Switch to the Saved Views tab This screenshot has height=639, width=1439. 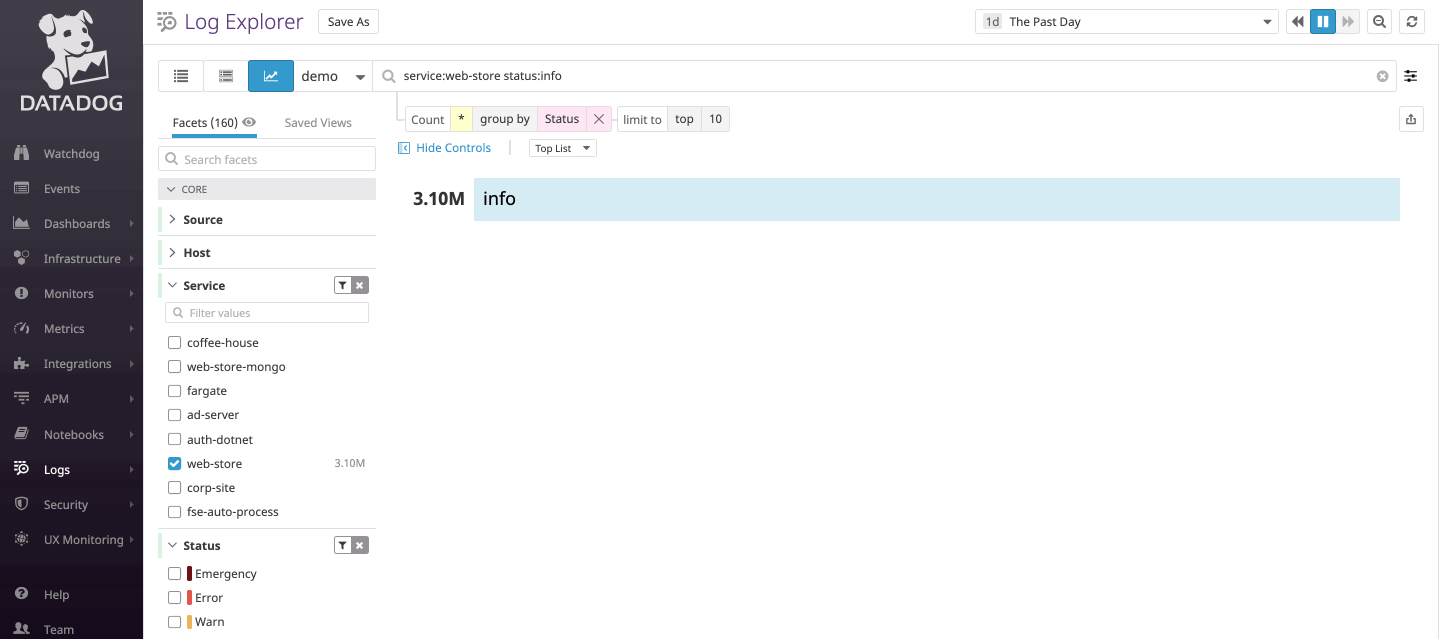pos(317,123)
